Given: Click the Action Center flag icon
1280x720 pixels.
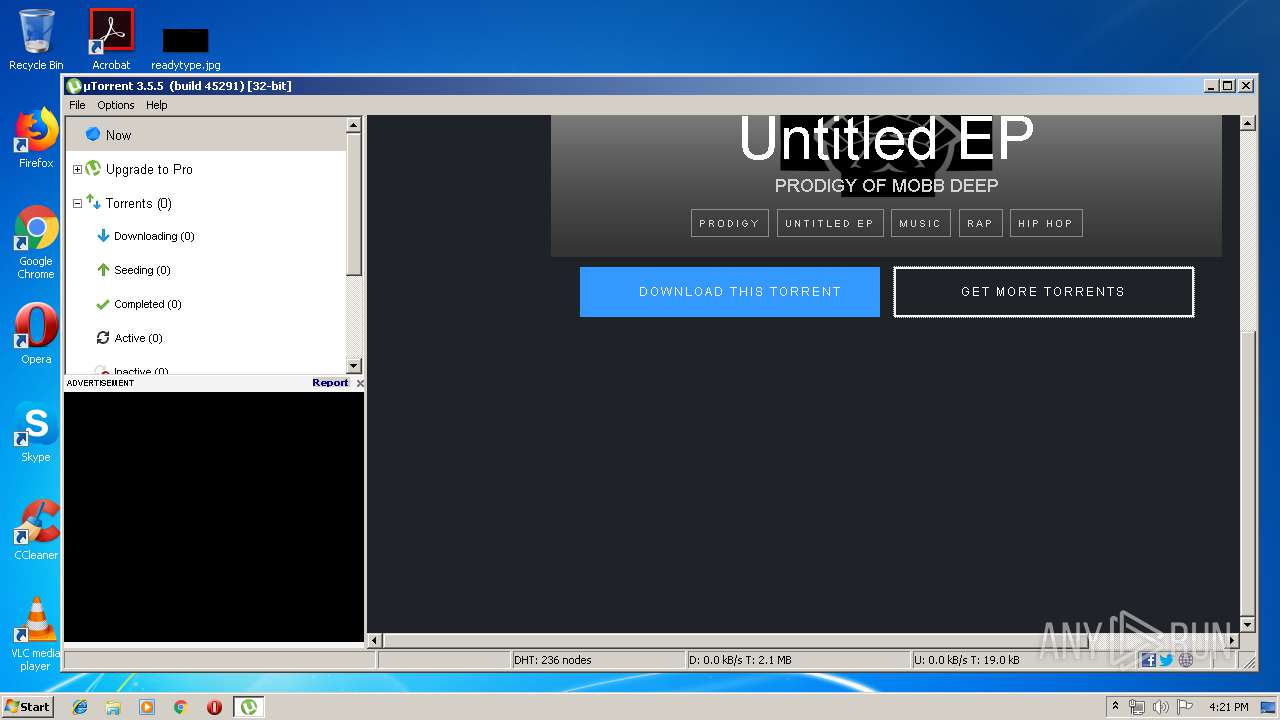Looking at the screenshot, I should click(1185, 707).
